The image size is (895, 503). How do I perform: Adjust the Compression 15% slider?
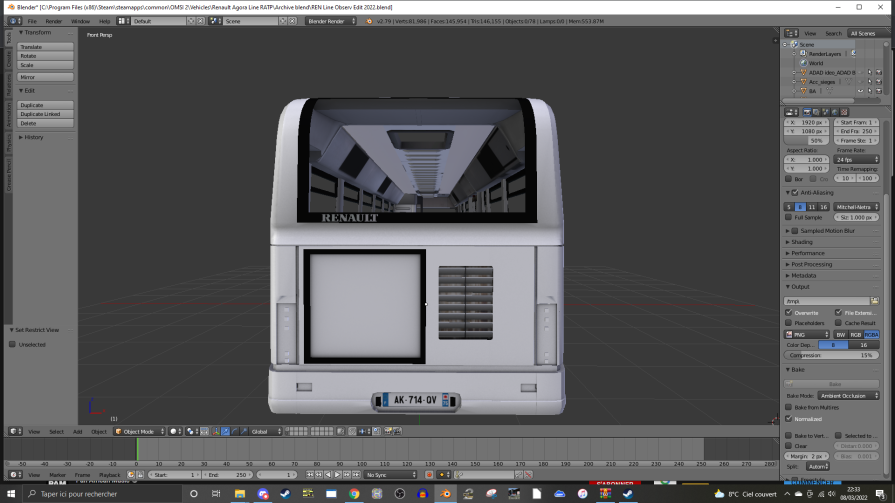(x=832, y=355)
